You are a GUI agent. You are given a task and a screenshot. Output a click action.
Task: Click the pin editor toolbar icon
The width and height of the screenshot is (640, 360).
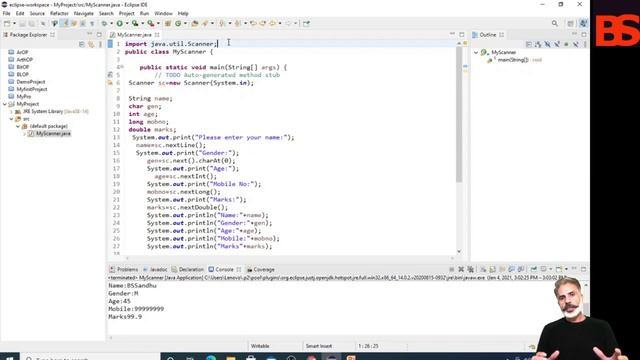[307, 23]
